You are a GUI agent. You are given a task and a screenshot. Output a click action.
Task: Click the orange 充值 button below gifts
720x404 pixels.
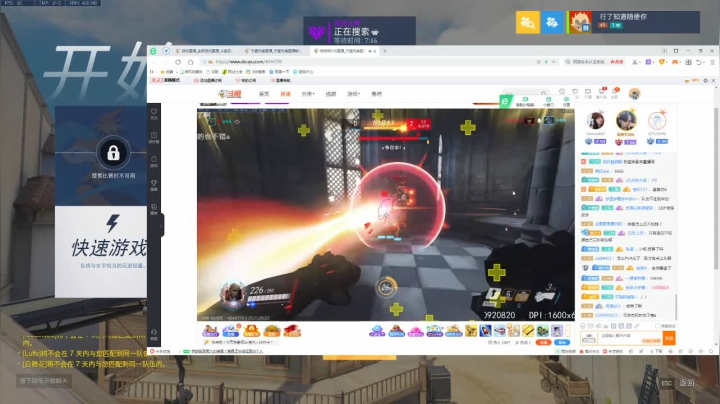[x=544, y=342]
